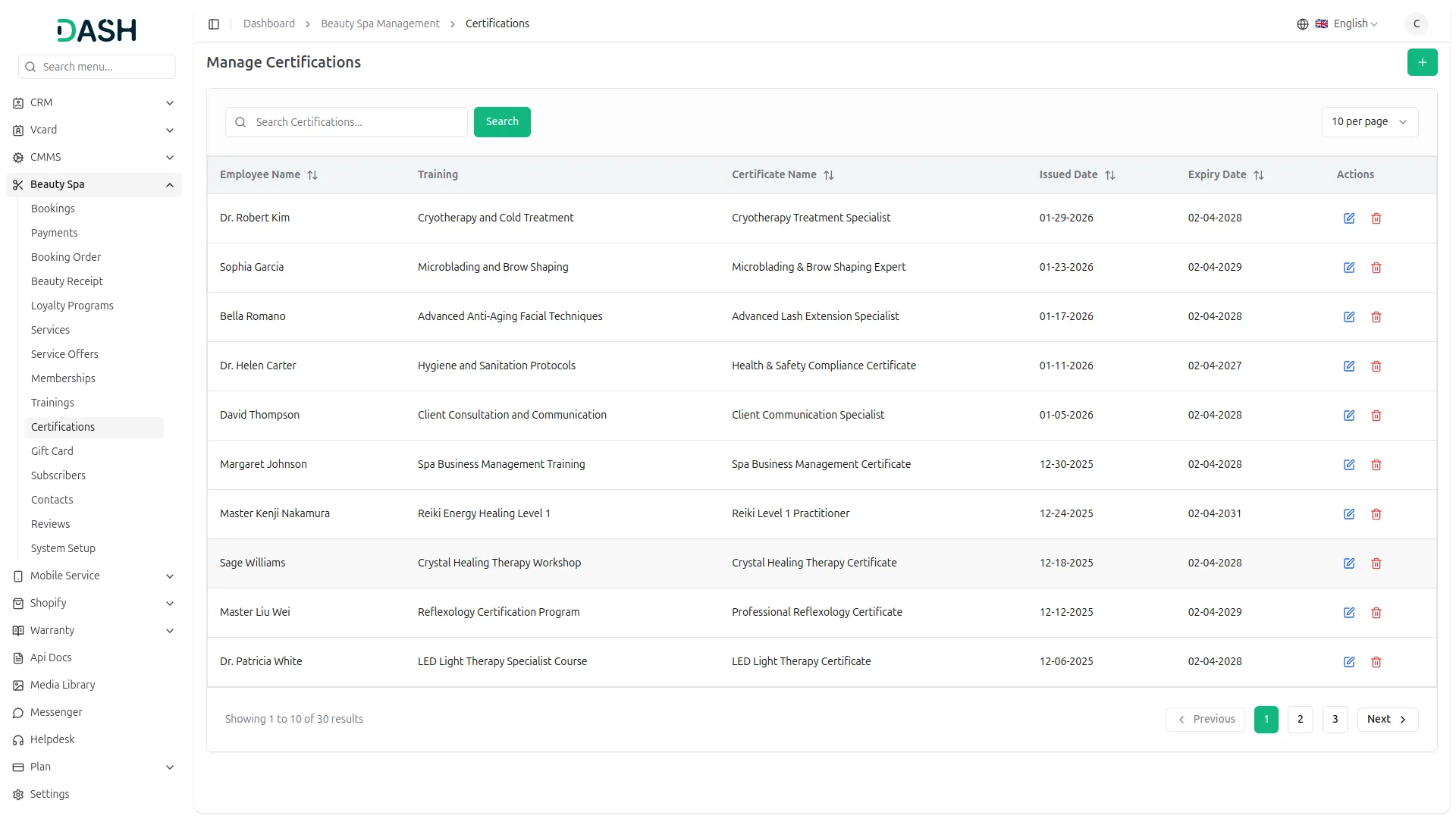Collapse the Beauty Spa menu
The width and height of the screenshot is (1456, 819).
(x=94, y=184)
